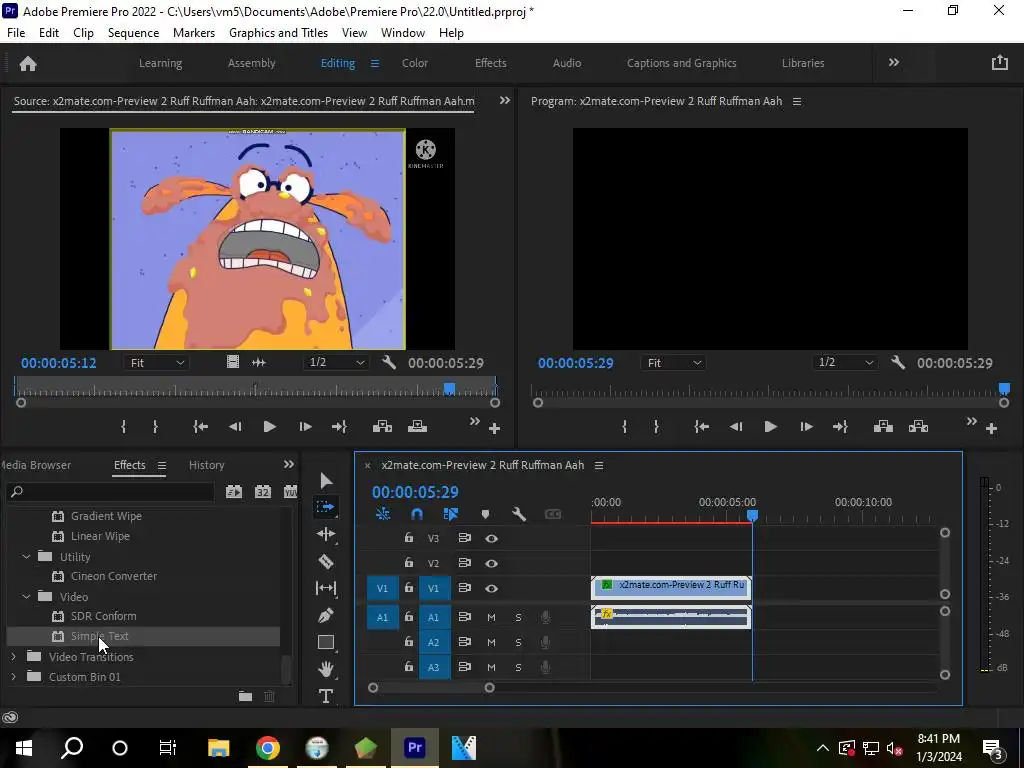
Task: Click the timeline zoom scroll bar
Action: [x=431, y=688]
